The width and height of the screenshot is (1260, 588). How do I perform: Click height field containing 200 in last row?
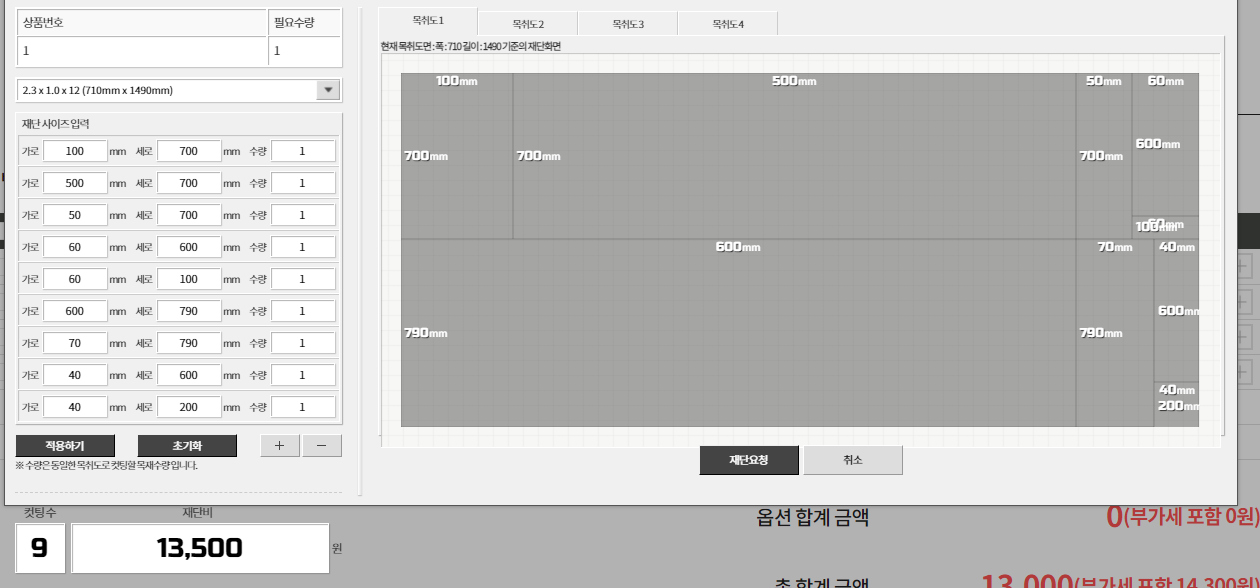coord(189,407)
